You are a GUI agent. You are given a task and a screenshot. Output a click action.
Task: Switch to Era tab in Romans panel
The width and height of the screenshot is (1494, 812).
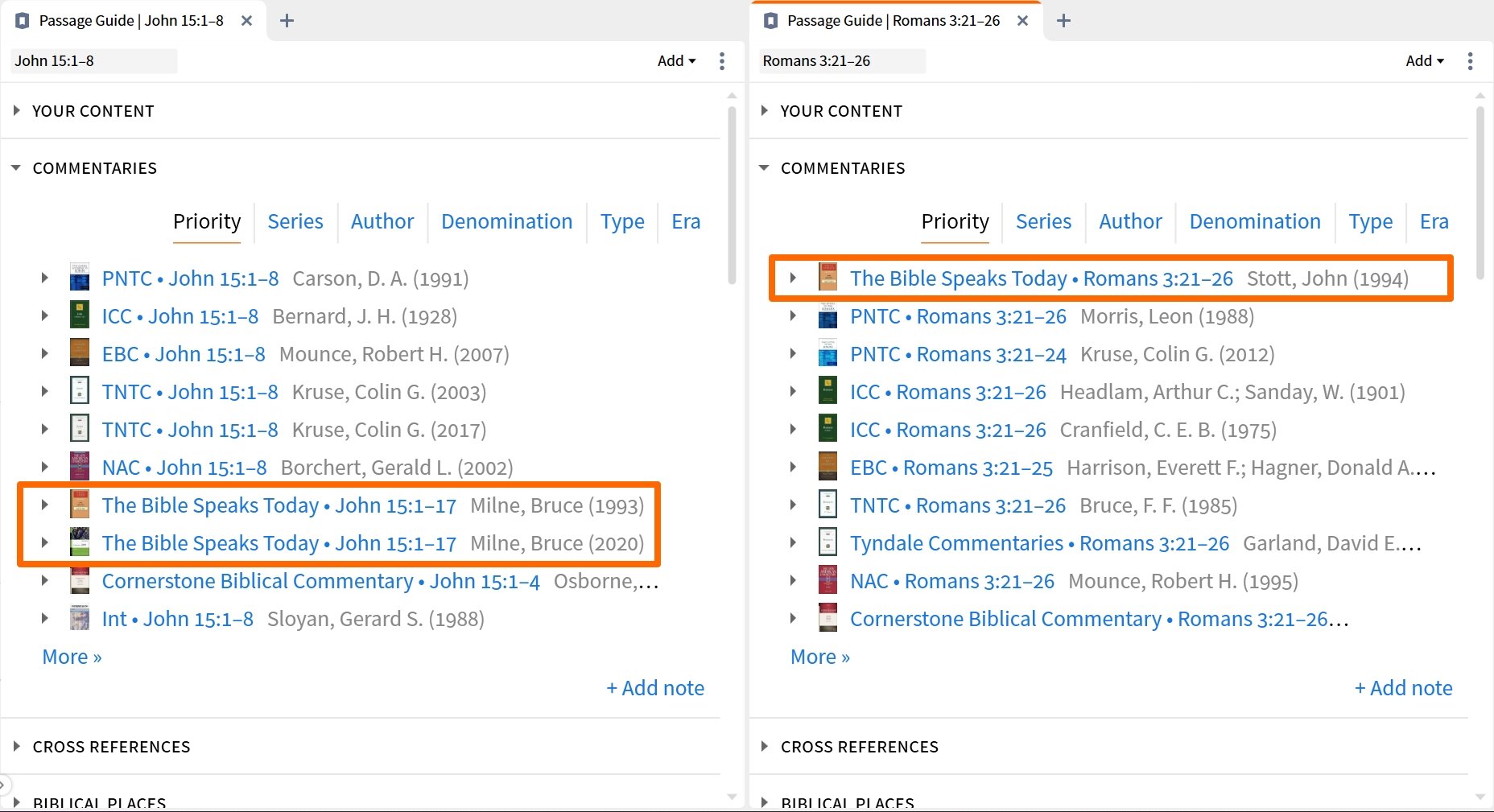click(x=1434, y=221)
